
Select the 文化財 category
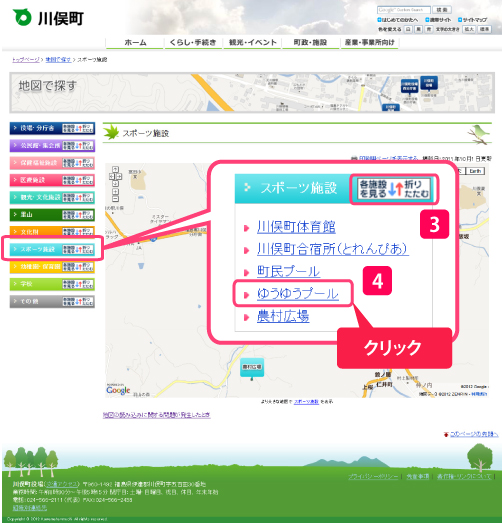(x=36, y=232)
